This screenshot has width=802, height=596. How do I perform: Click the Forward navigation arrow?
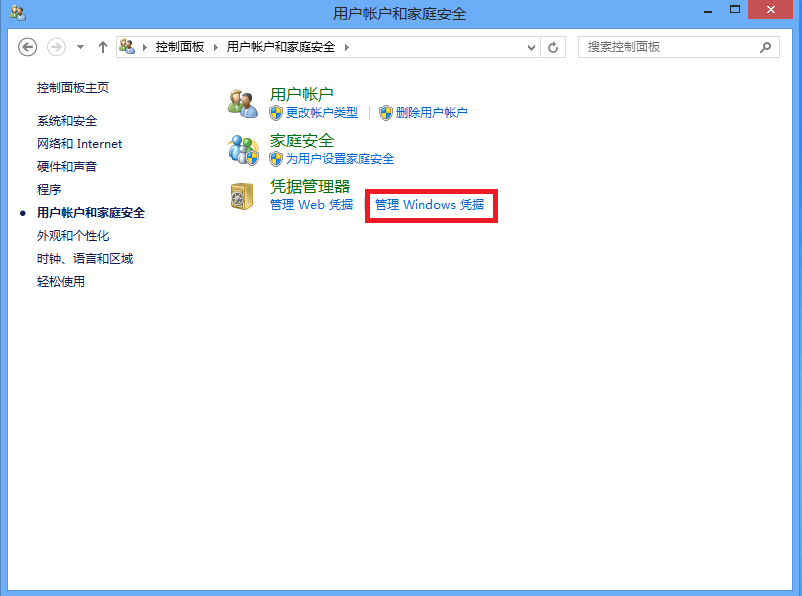[56, 47]
